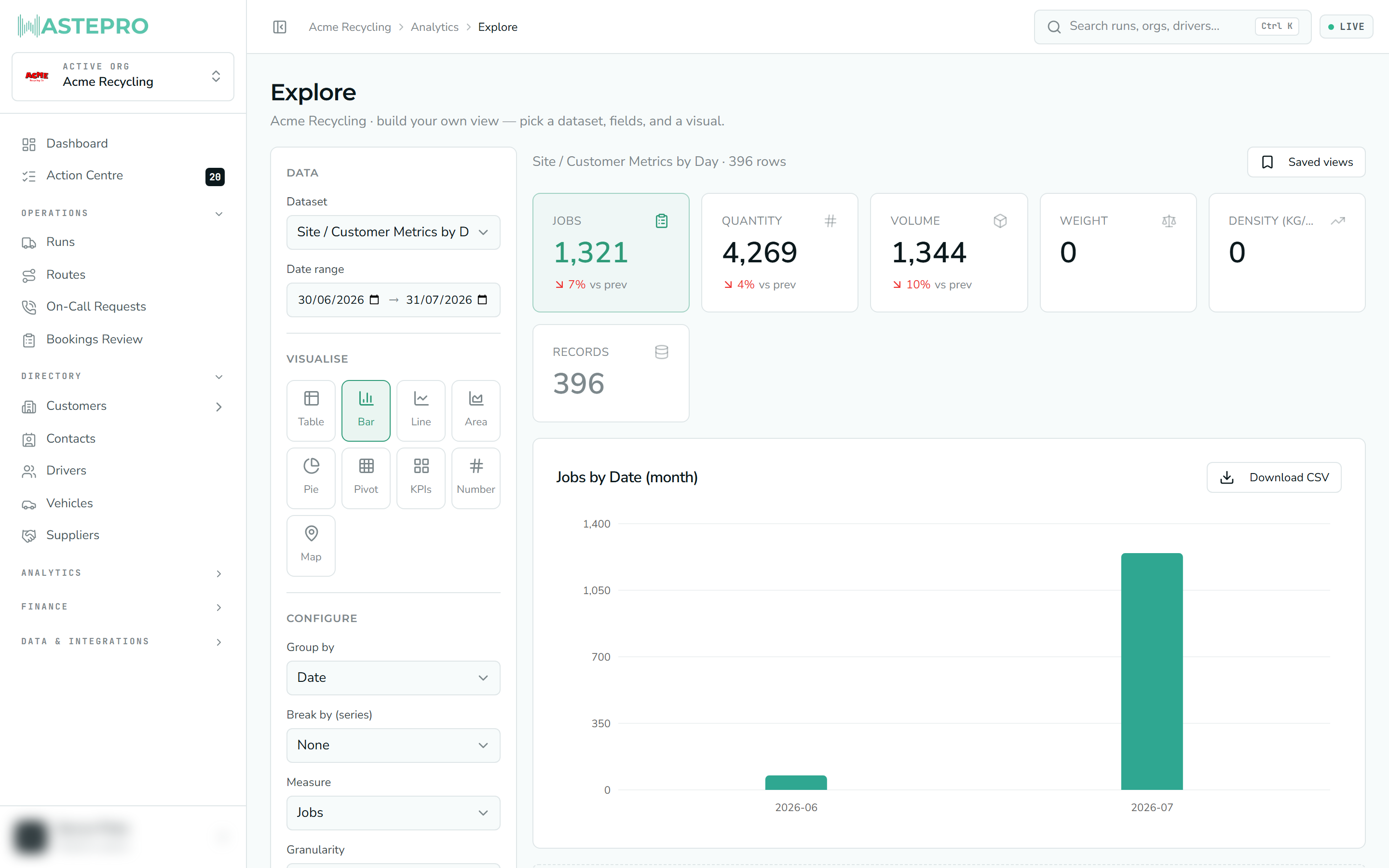
Task: Toggle the sidebar collapse icon
Action: click(x=280, y=27)
